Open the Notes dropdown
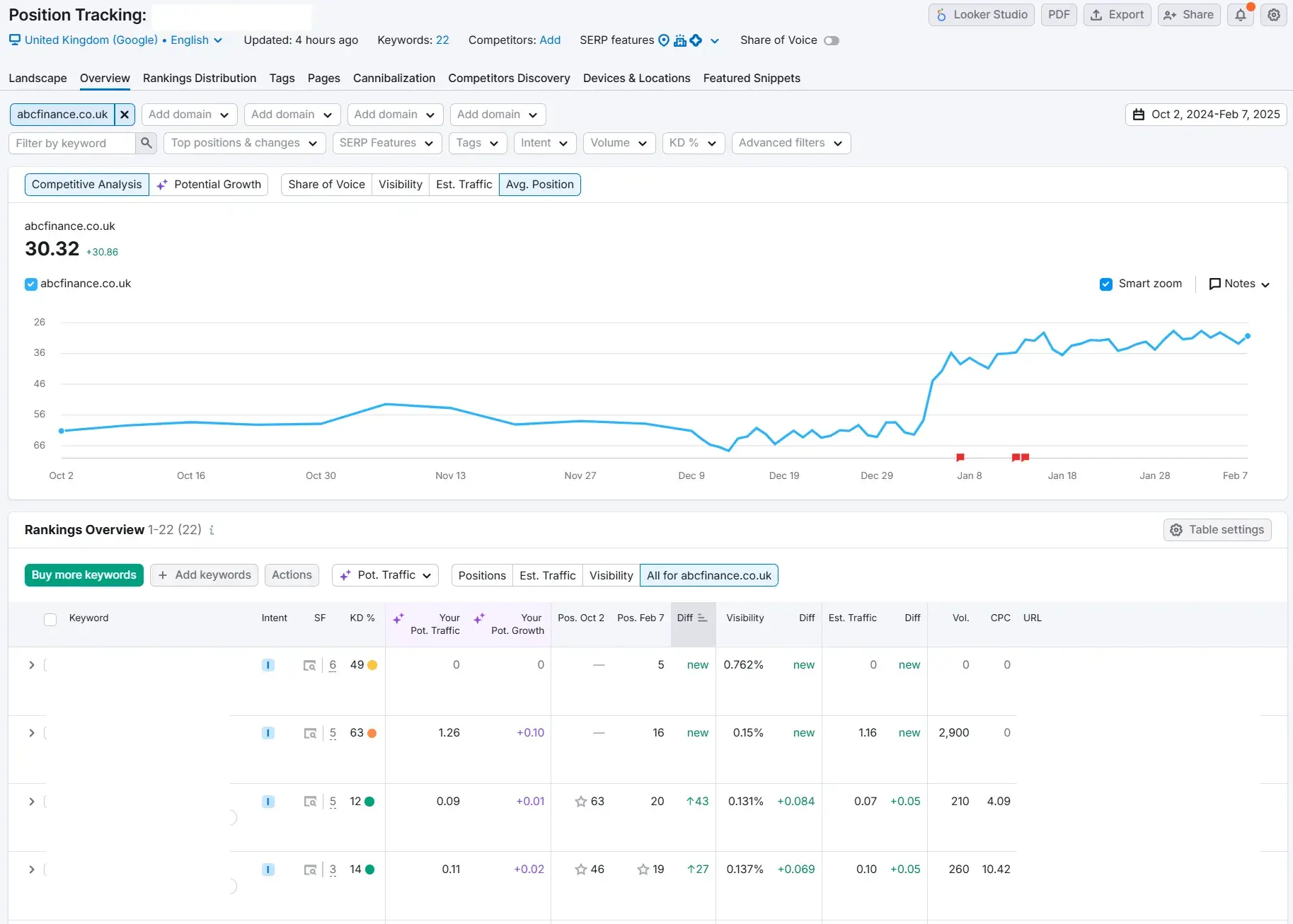Viewport: 1293px width, 924px height. (x=1239, y=284)
